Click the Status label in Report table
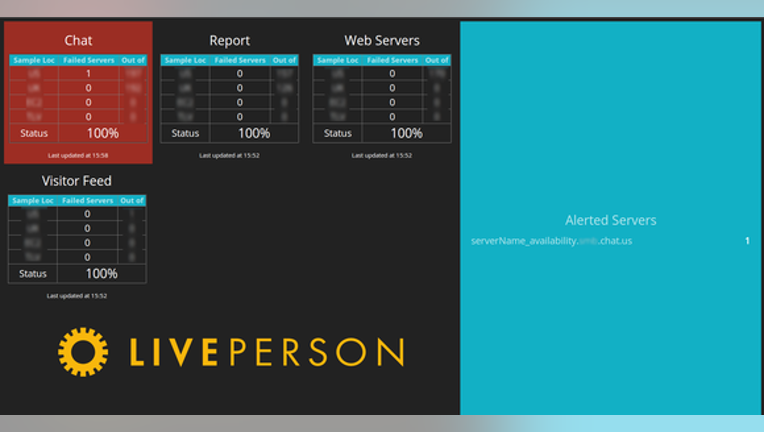 tap(185, 133)
